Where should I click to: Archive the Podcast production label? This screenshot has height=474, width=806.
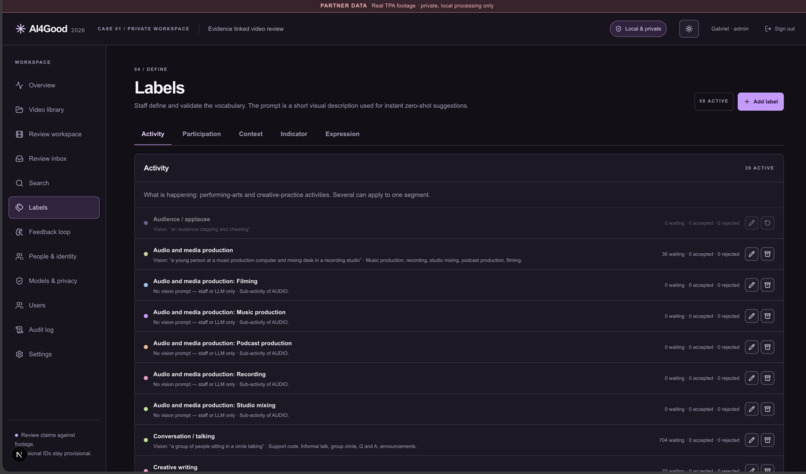click(767, 347)
